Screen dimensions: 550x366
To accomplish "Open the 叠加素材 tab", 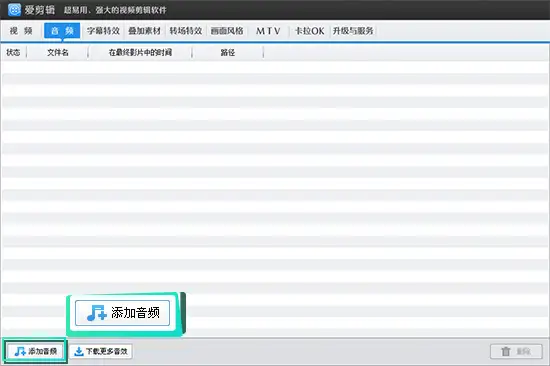I will coord(145,31).
